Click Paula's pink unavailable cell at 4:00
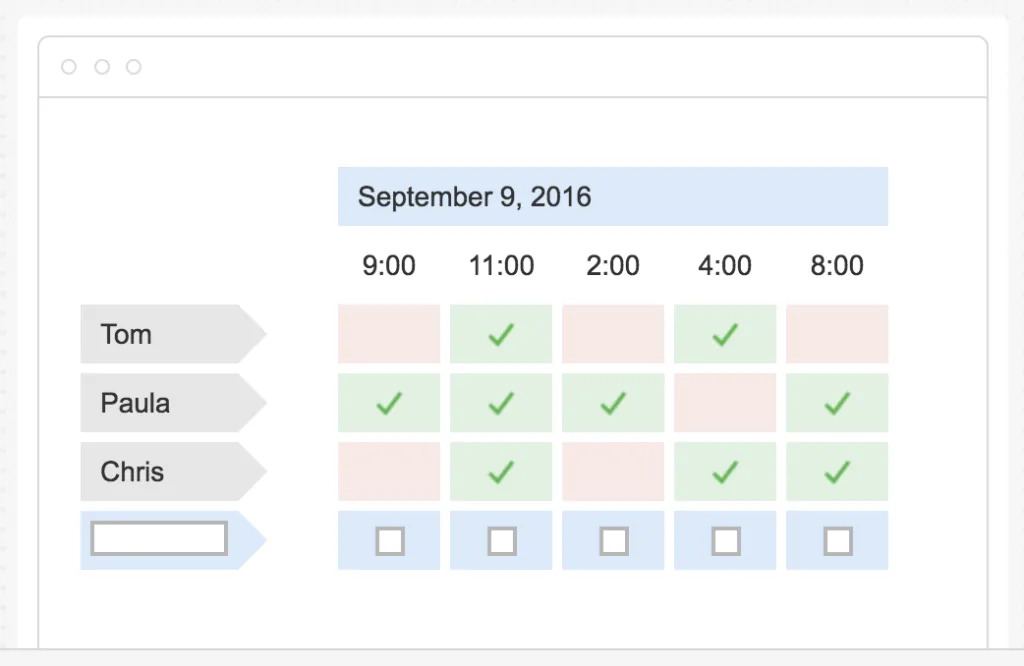The height and width of the screenshot is (666, 1024). (725, 403)
